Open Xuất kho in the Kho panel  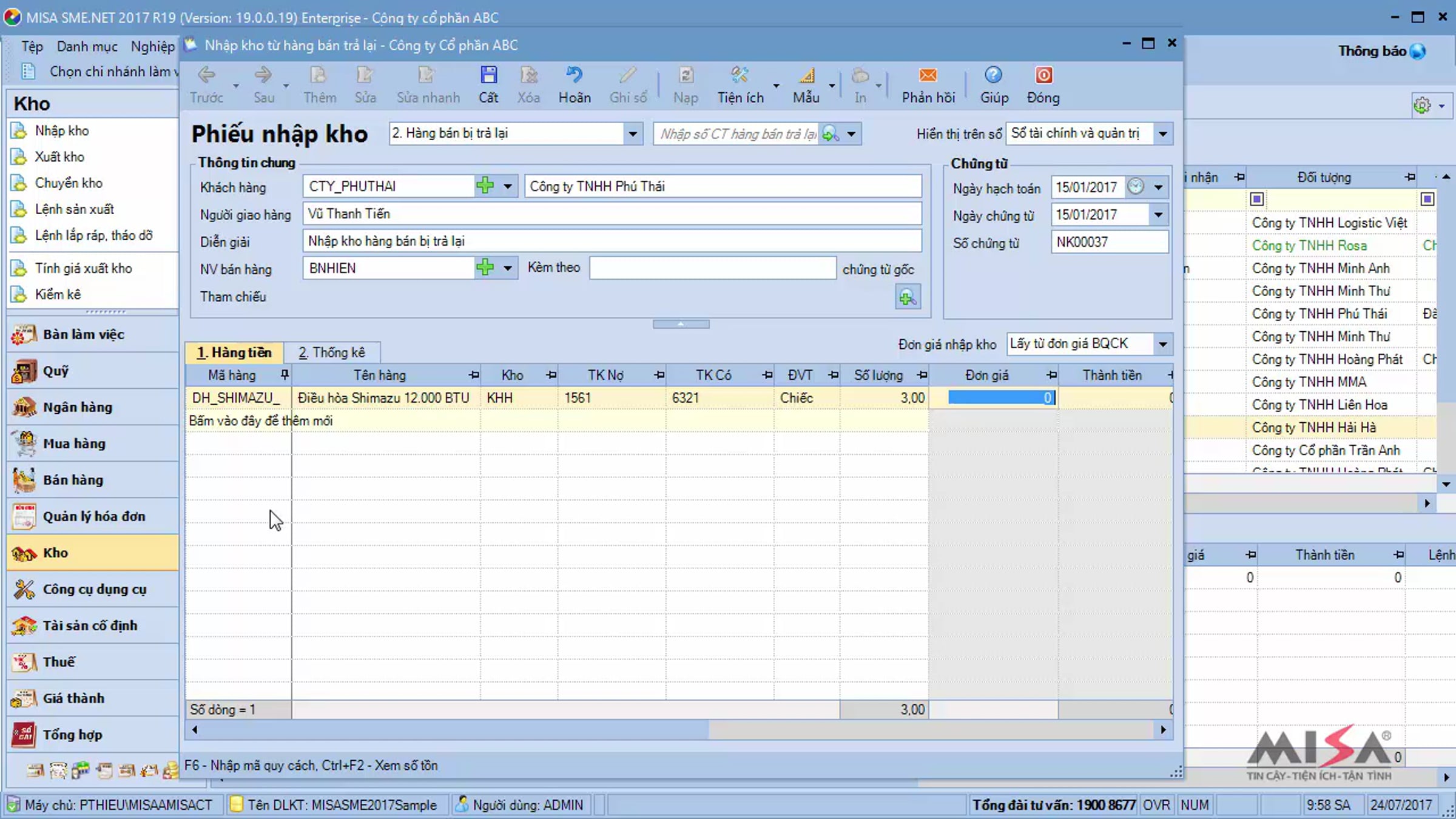coord(59,157)
